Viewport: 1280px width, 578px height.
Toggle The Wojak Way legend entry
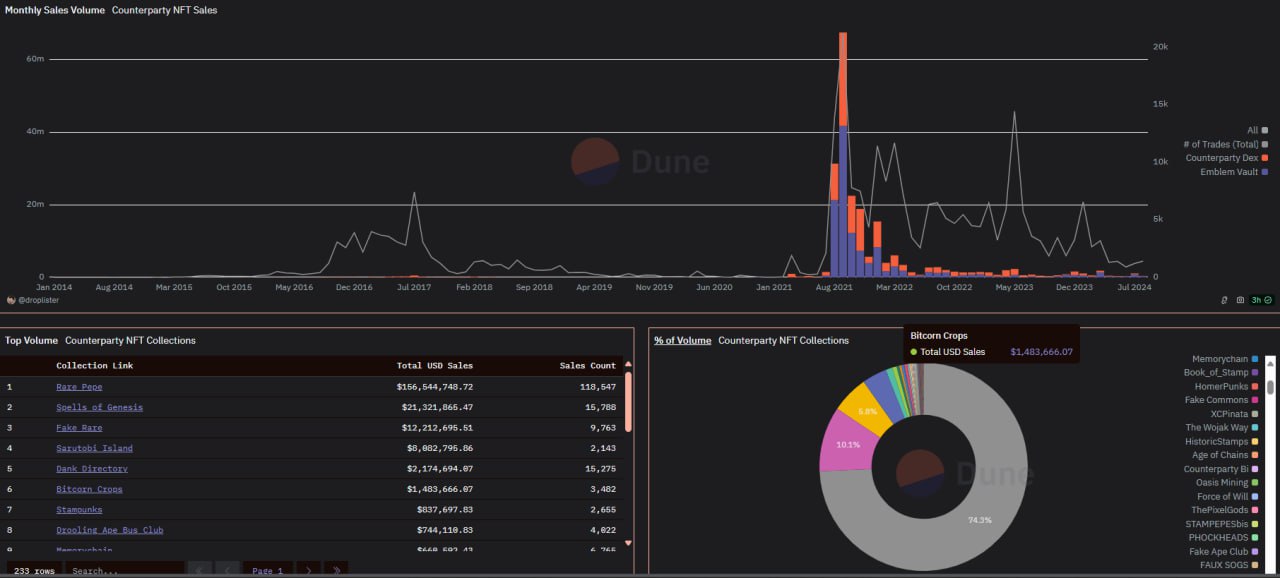click(x=1222, y=428)
